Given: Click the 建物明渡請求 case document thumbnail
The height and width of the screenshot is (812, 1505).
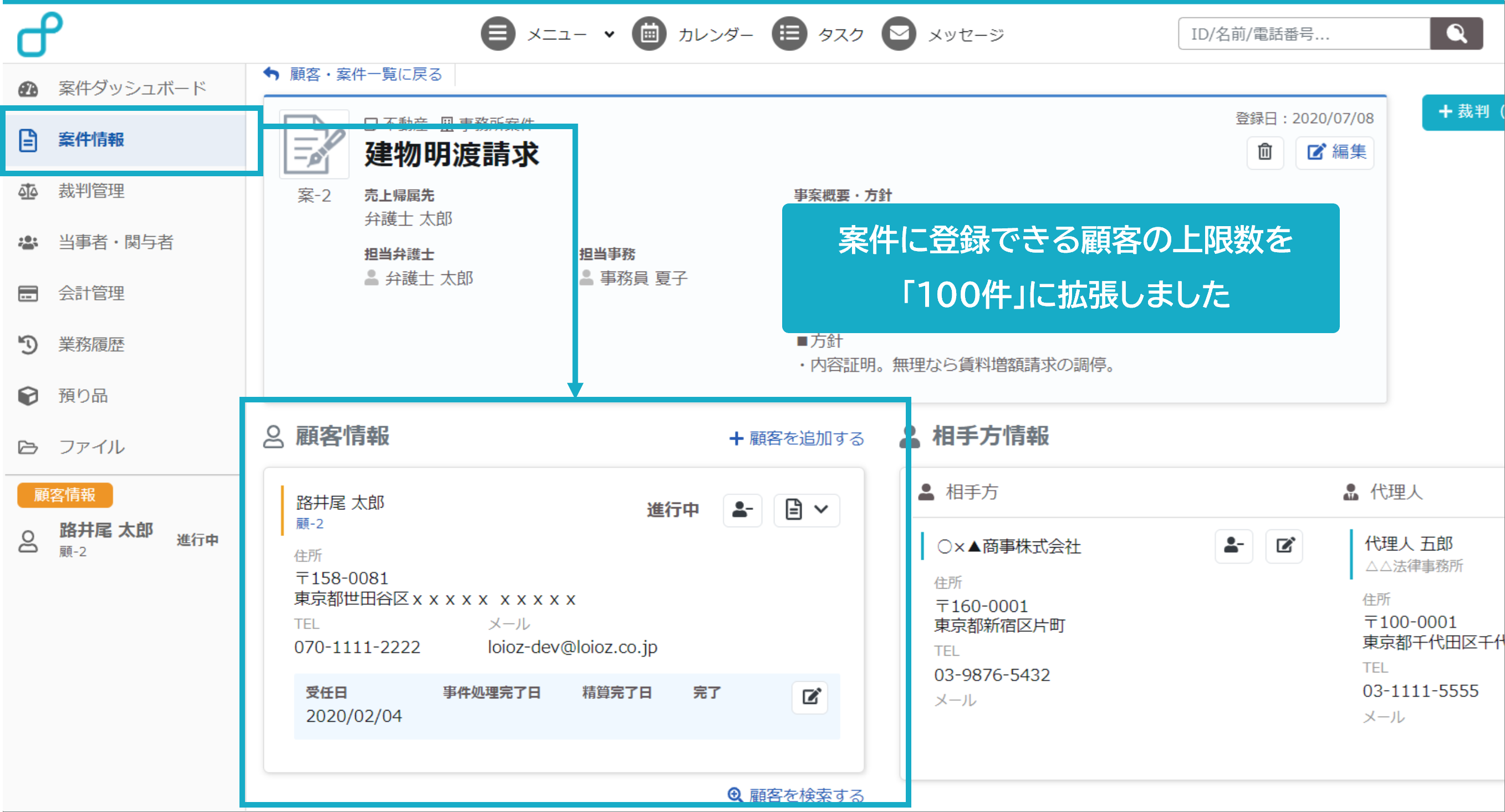Looking at the screenshot, I should (314, 144).
